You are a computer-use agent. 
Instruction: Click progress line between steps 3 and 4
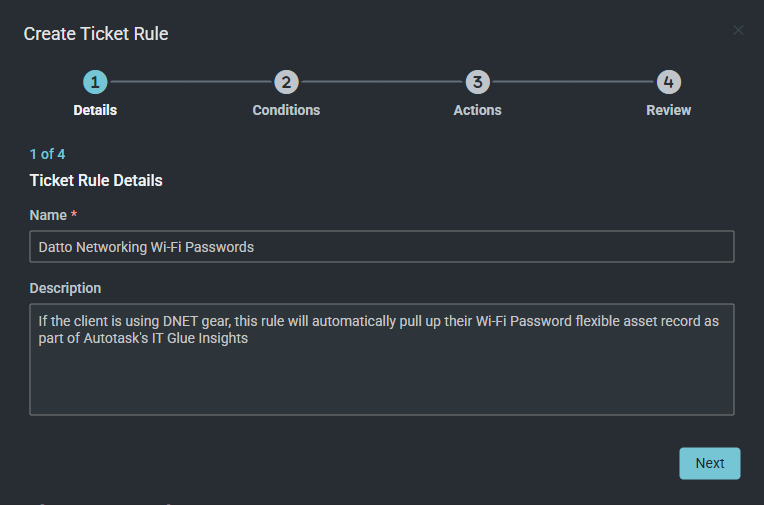[572, 82]
